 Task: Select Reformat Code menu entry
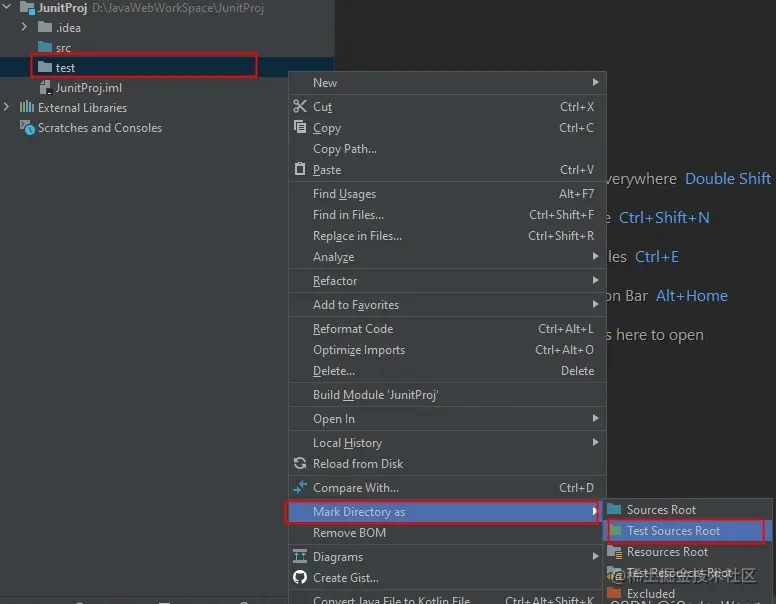click(447, 329)
